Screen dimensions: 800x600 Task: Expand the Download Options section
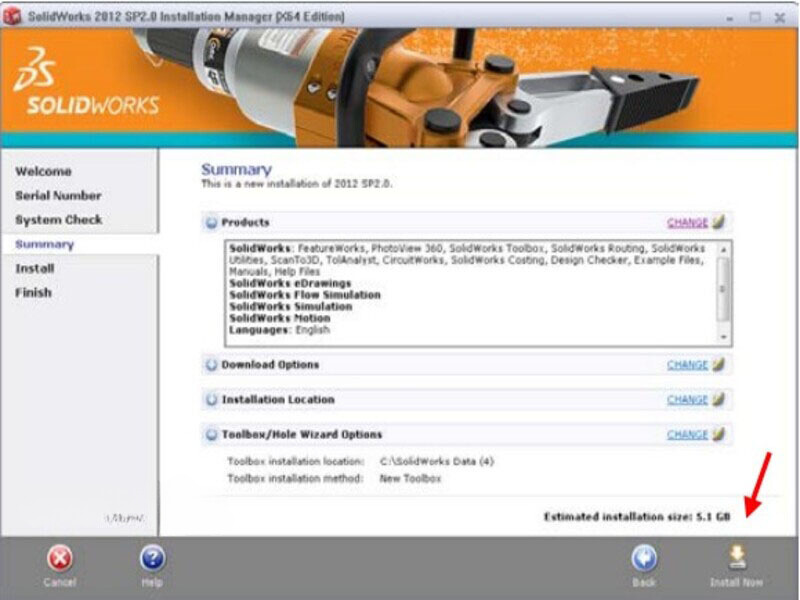coord(211,365)
